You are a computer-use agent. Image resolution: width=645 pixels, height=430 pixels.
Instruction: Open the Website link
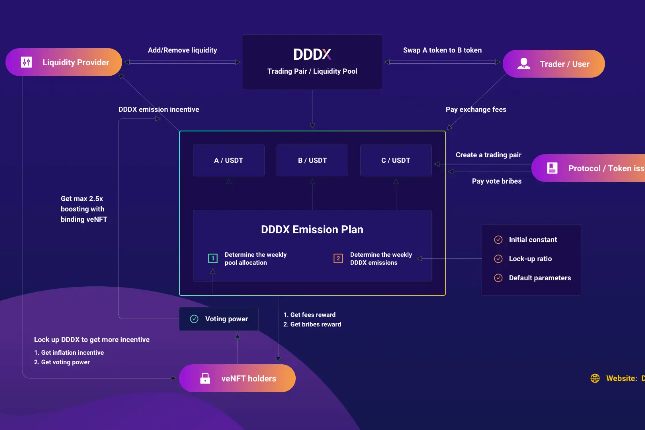pos(625,378)
